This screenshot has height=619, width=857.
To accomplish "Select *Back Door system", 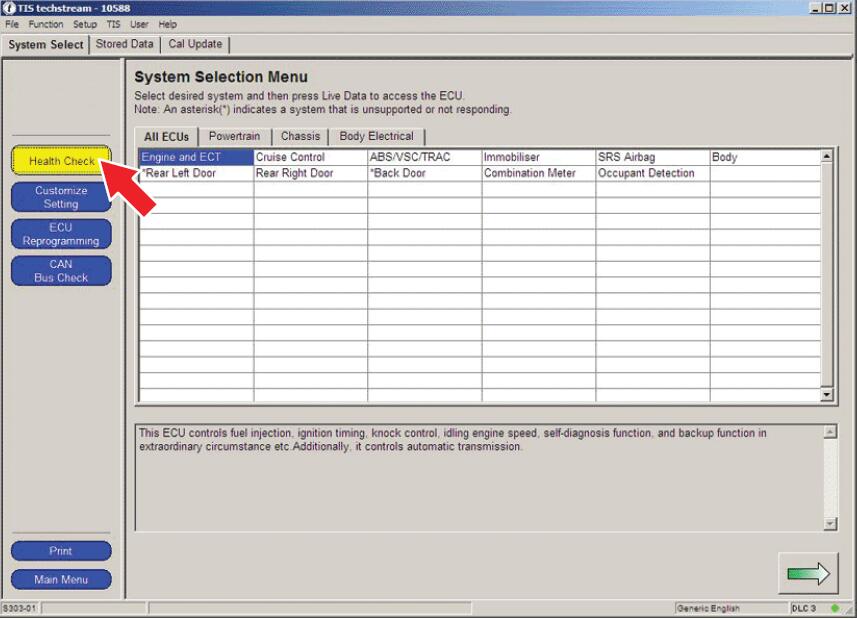I will click(x=425, y=173).
